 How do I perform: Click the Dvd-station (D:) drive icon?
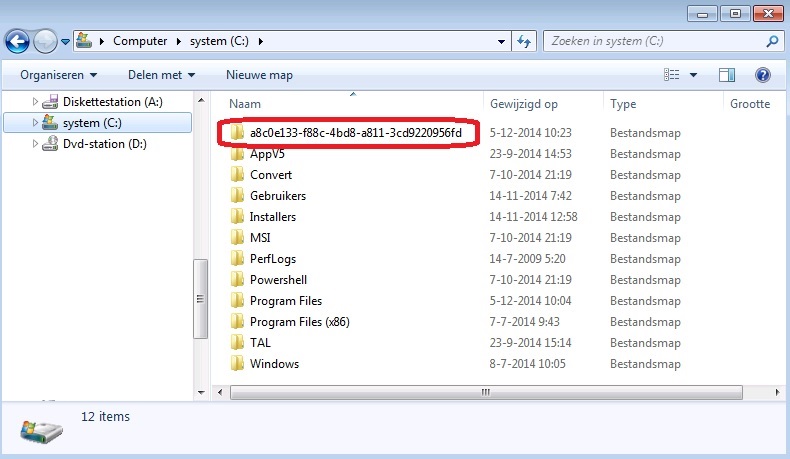50,144
